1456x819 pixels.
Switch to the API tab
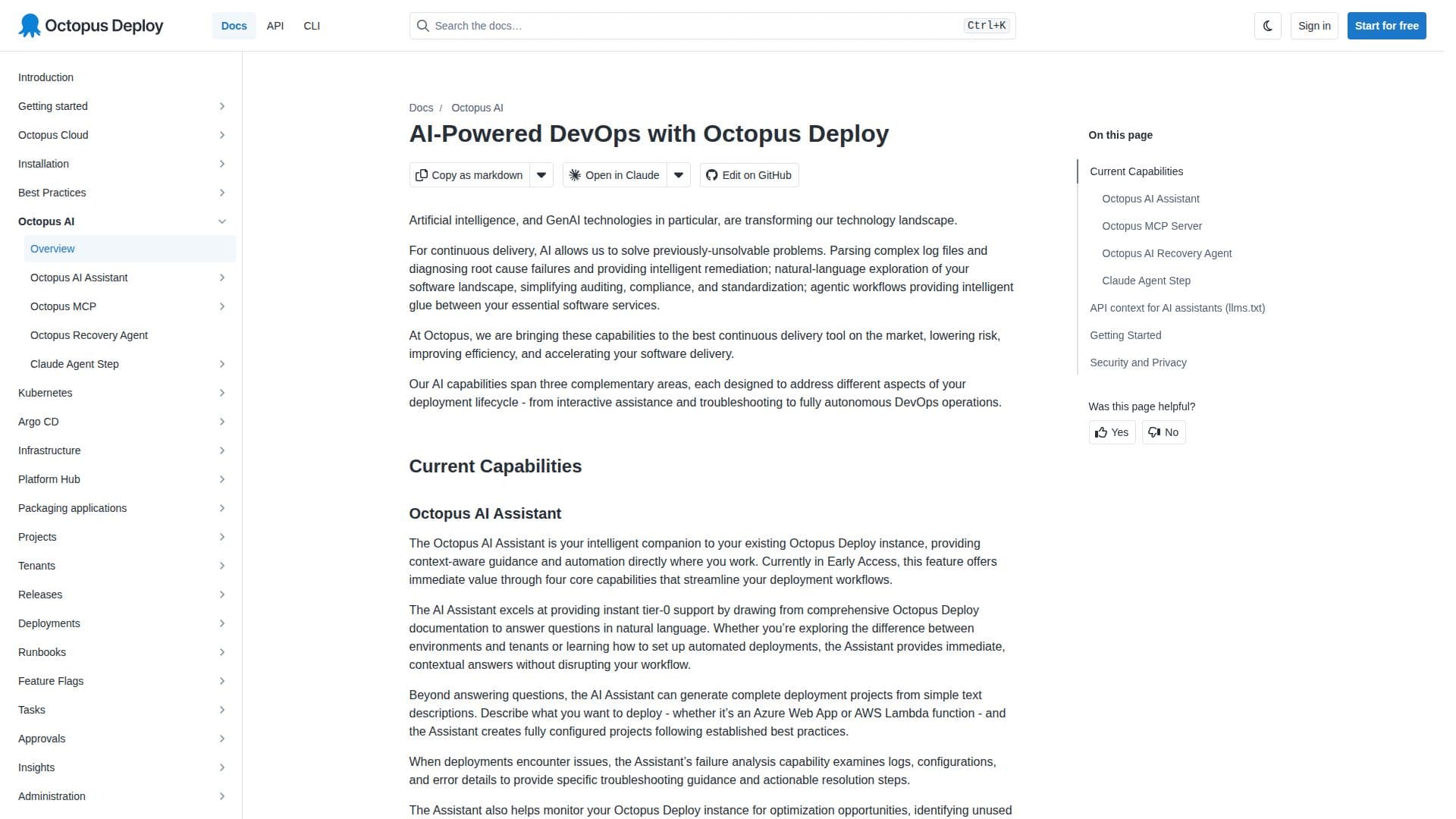coord(275,26)
